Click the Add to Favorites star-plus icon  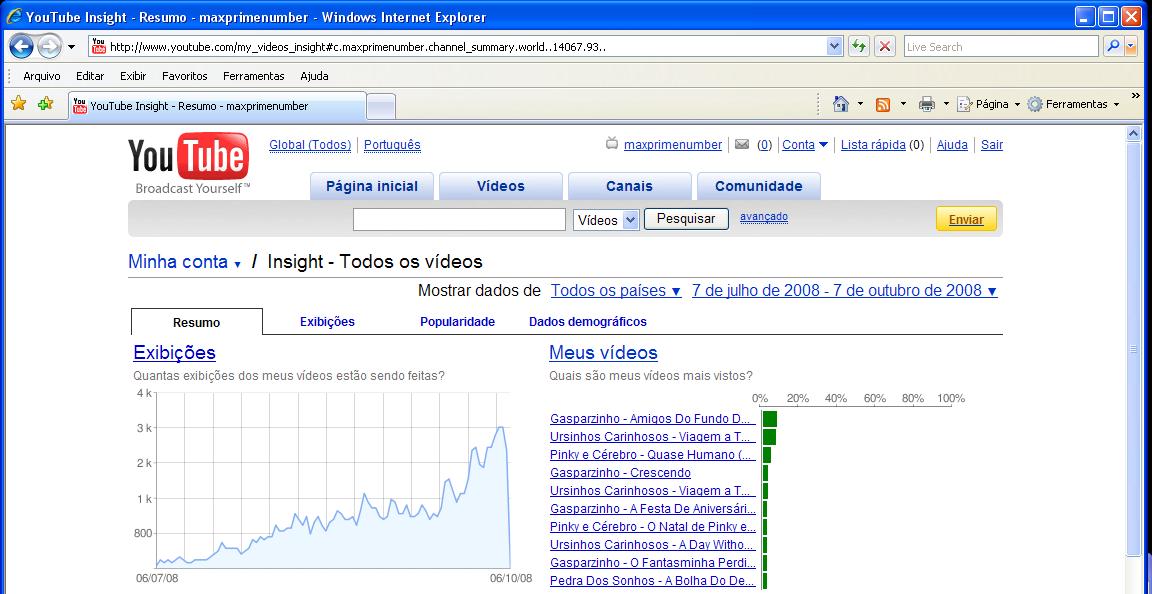click(x=46, y=104)
